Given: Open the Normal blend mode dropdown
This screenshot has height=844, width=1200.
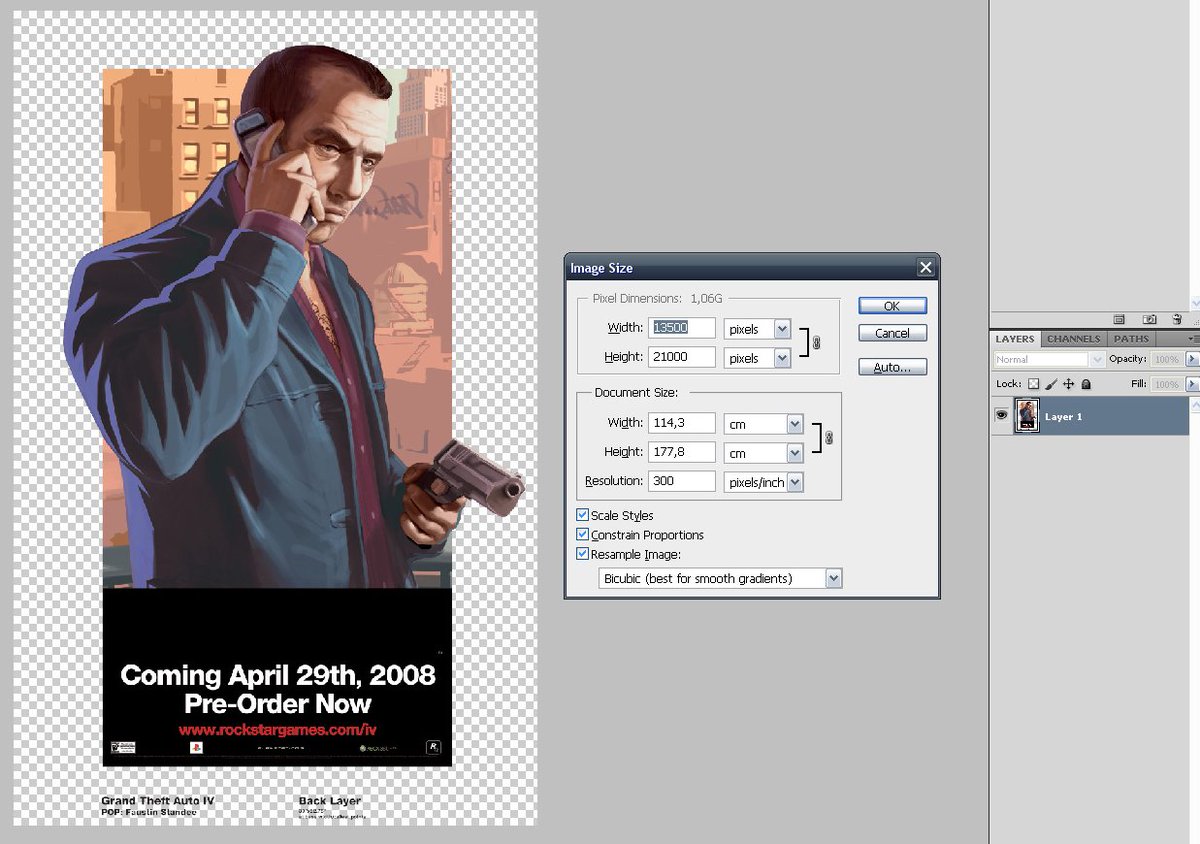Looking at the screenshot, I should [x=1049, y=359].
